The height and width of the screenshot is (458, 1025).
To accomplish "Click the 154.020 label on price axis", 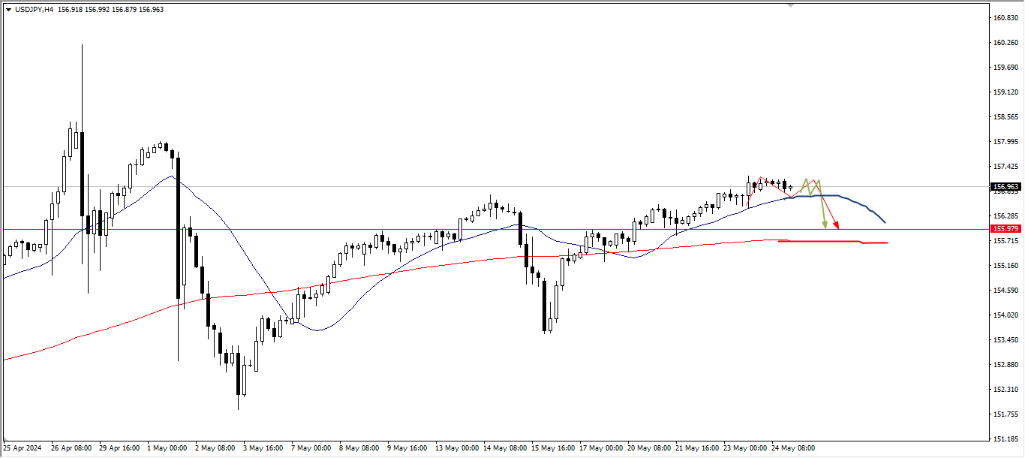I will point(1005,315).
